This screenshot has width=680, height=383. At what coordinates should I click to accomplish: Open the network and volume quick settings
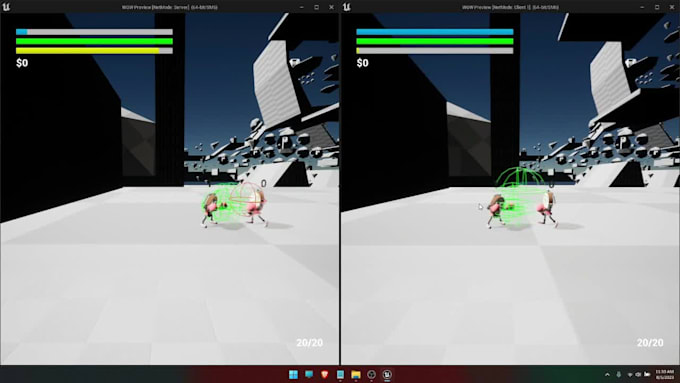coord(638,374)
